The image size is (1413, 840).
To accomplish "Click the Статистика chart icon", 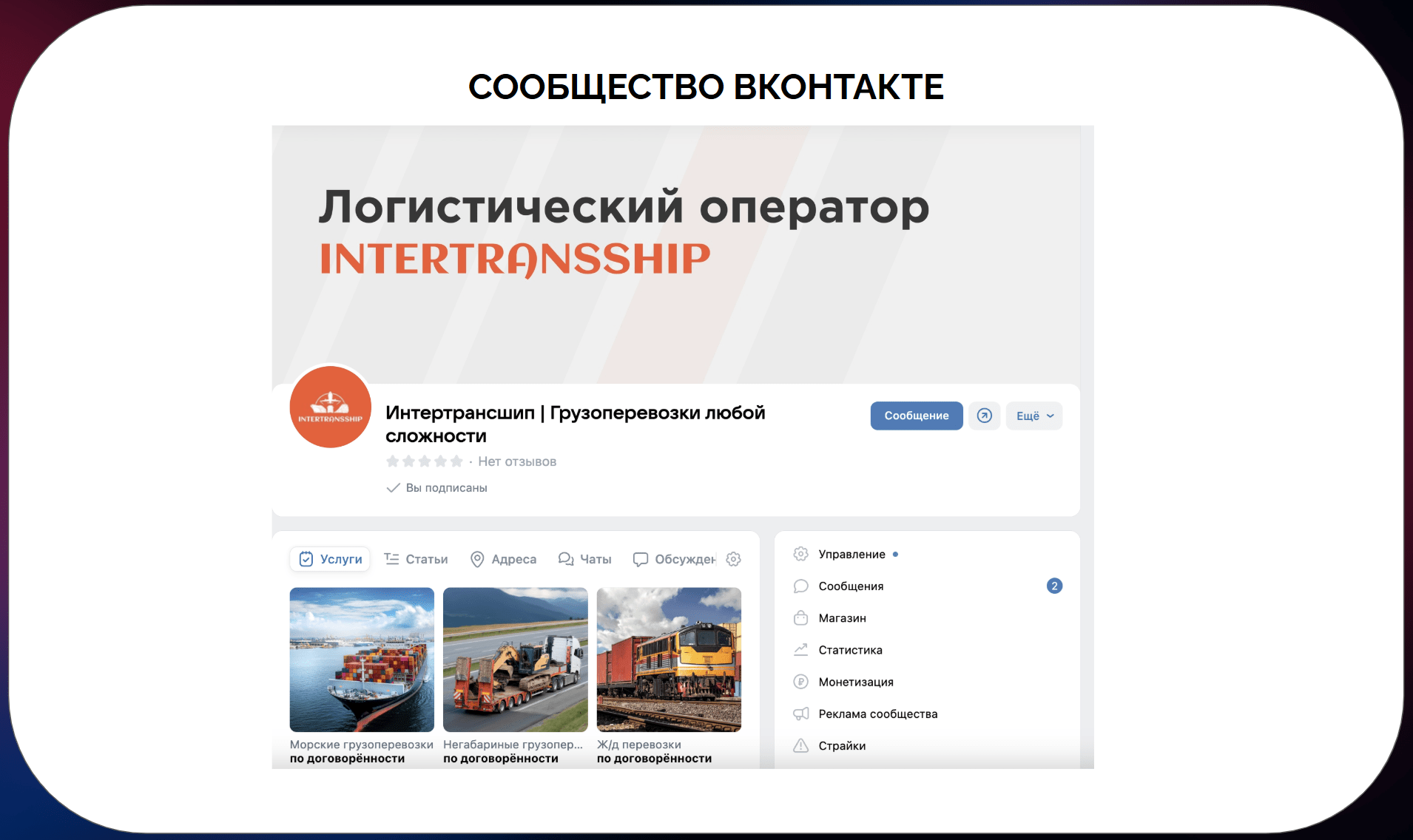I will click(x=800, y=650).
